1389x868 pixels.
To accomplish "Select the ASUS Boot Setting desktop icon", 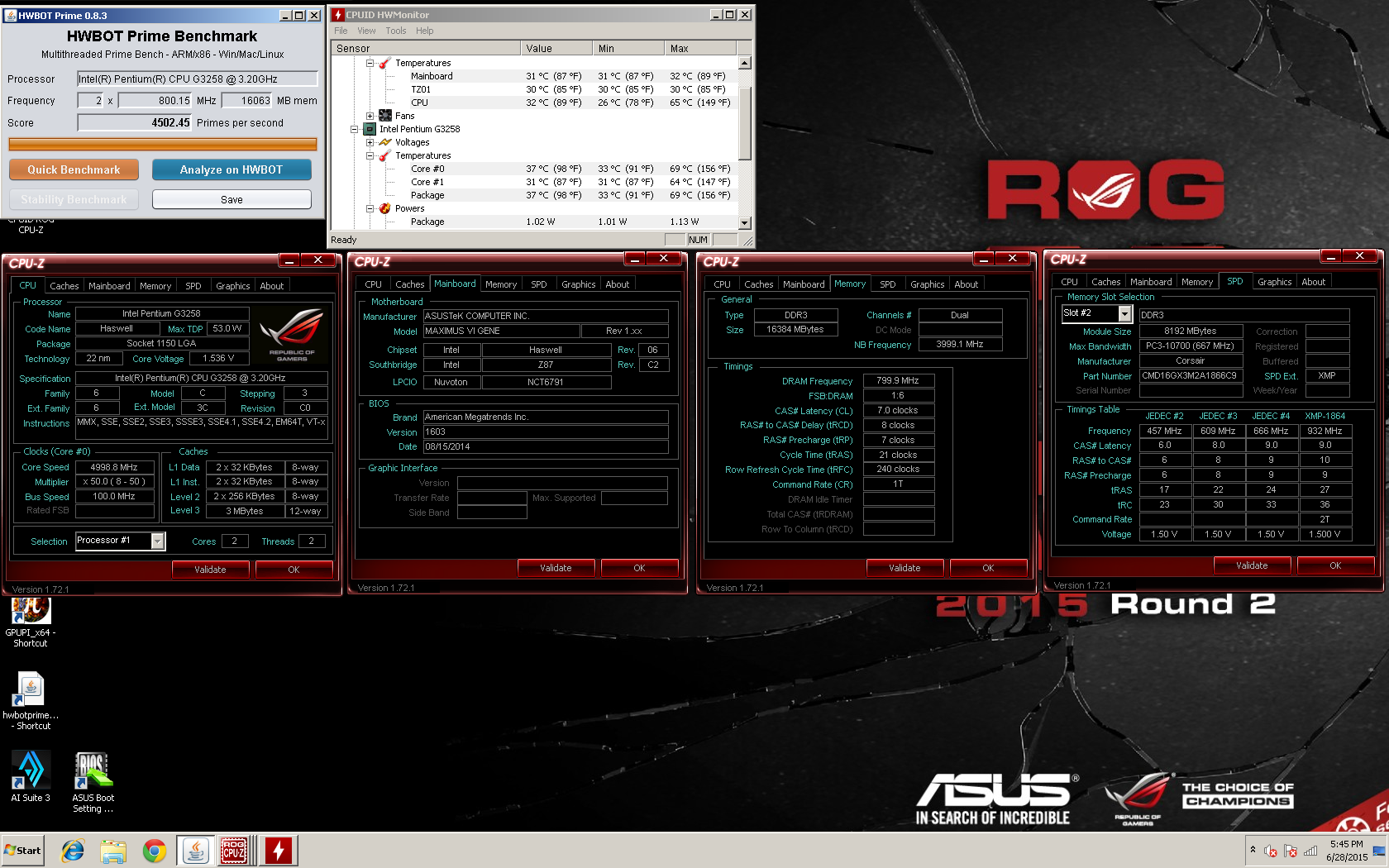I will (93, 782).
